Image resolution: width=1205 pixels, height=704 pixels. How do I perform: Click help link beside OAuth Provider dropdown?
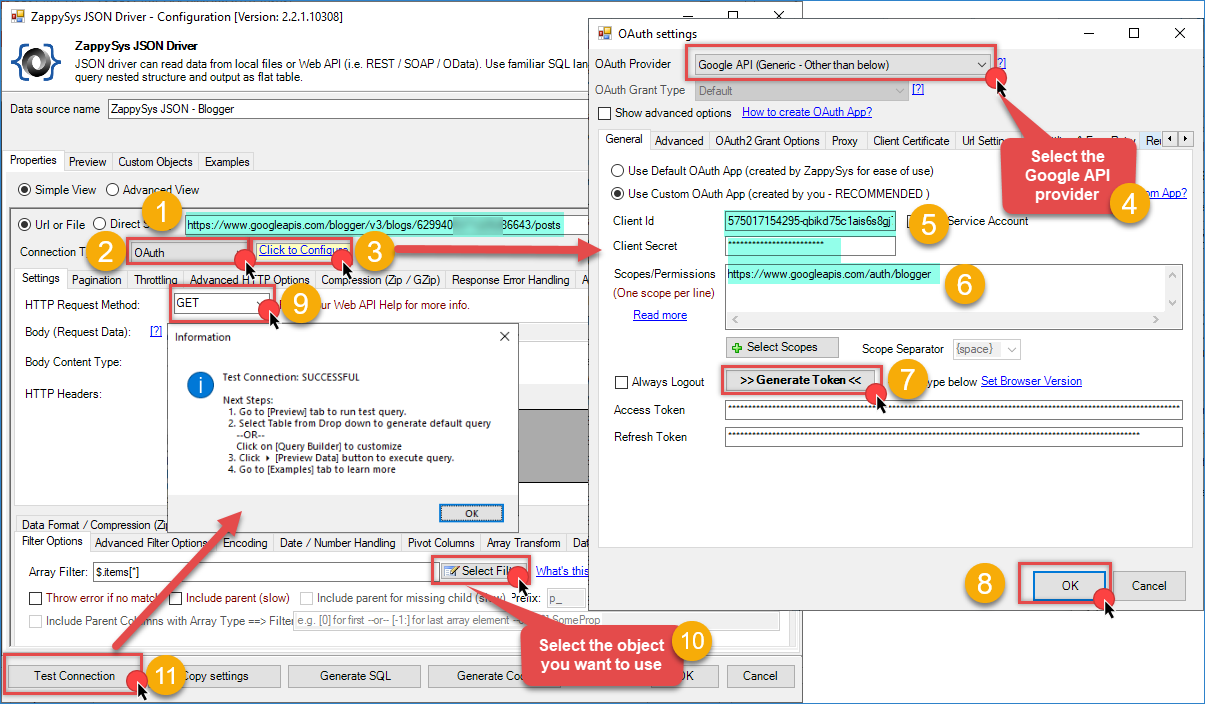click(1000, 63)
